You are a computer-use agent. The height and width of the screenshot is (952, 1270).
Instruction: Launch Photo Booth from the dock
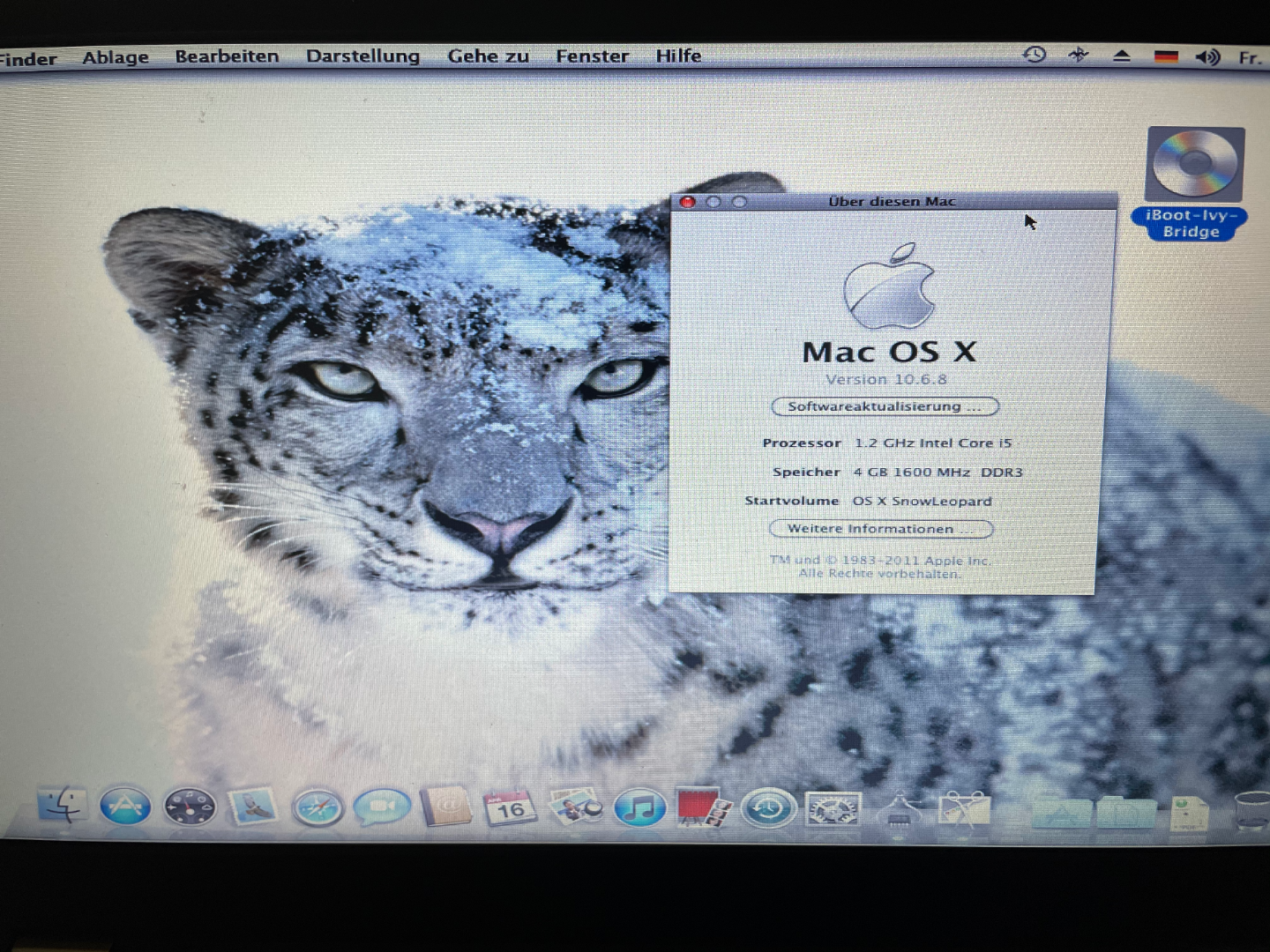704,807
